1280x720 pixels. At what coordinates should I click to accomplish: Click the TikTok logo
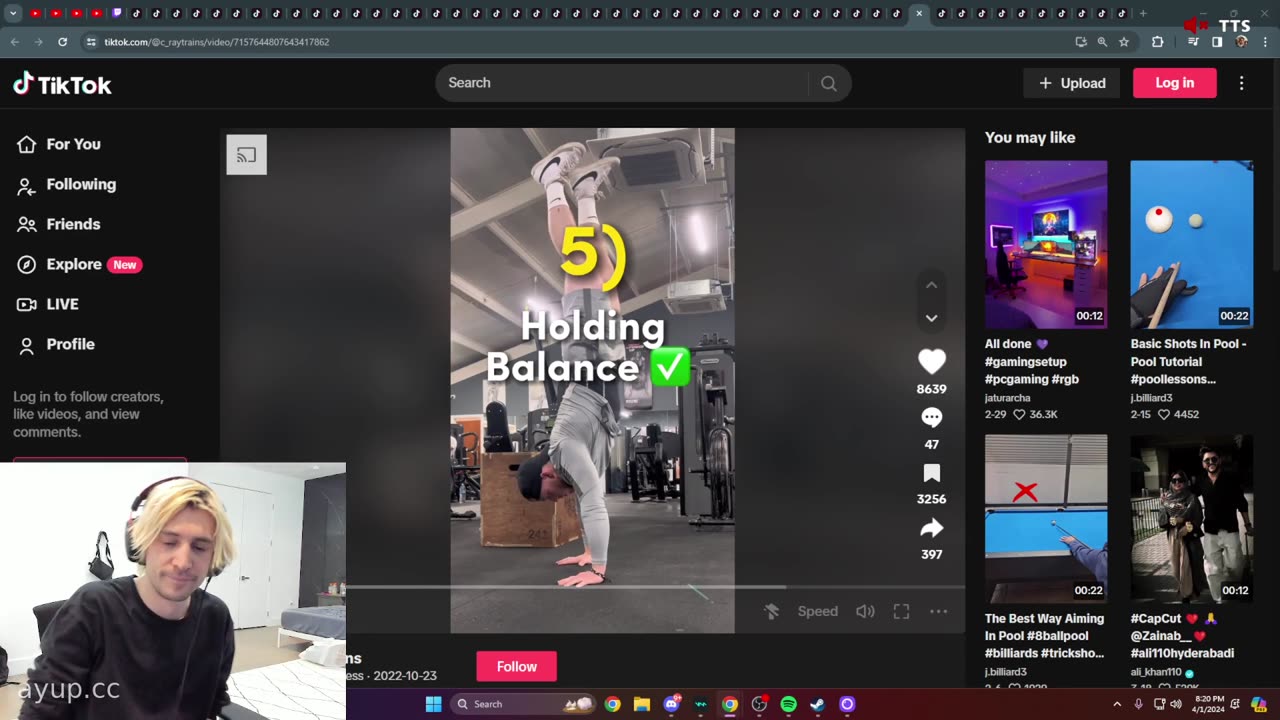point(62,84)
